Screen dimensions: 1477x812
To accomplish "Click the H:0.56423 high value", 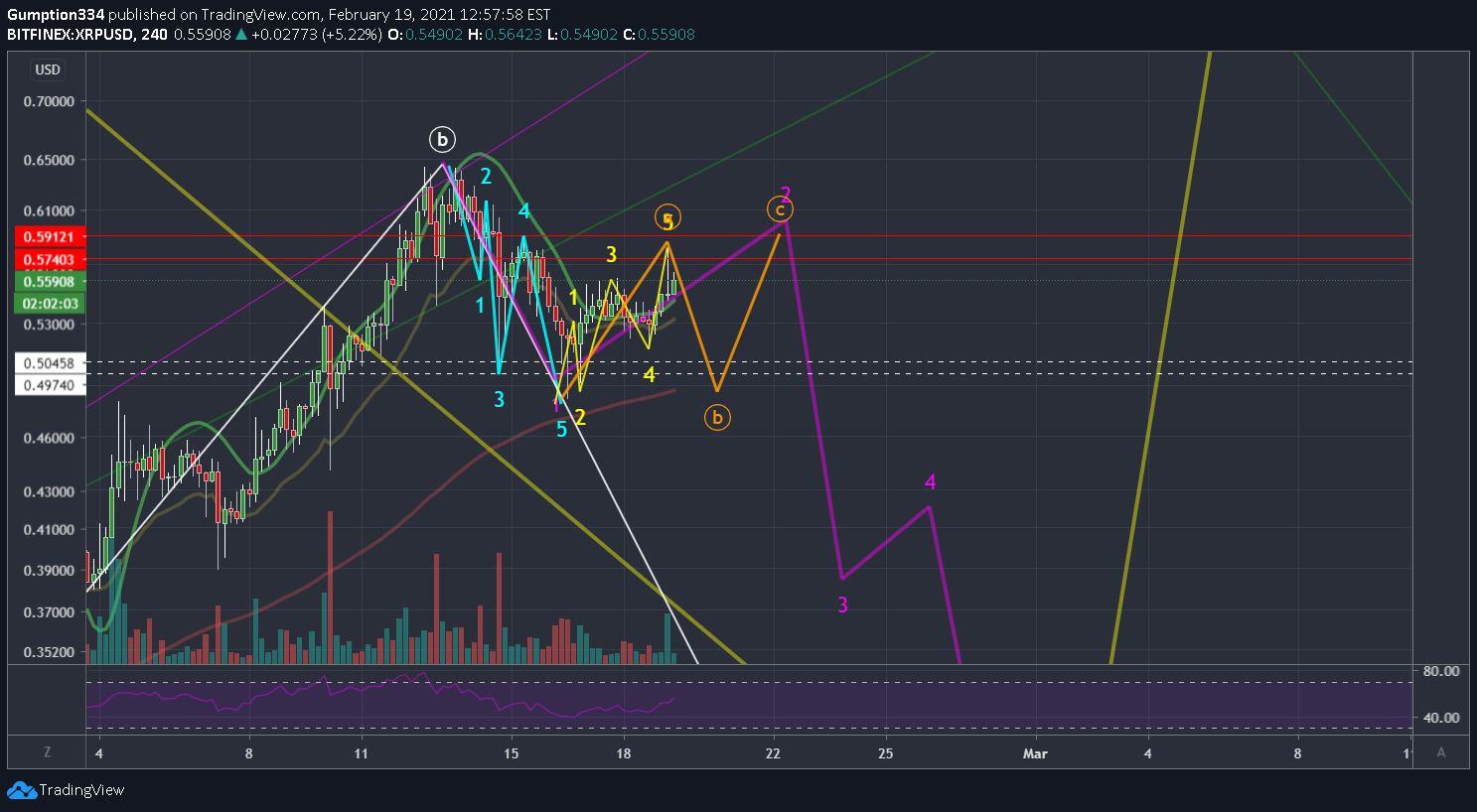I will click(505, 34).
